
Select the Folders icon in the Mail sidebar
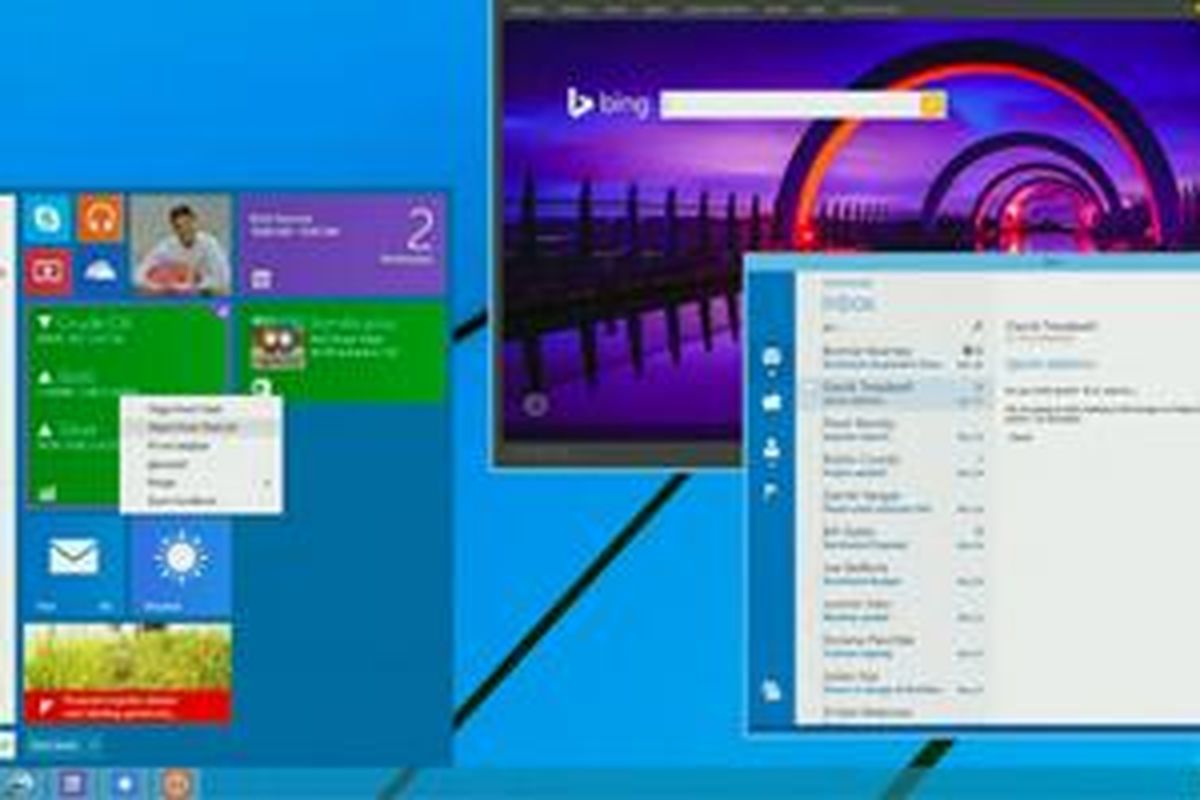coord(770,402)
